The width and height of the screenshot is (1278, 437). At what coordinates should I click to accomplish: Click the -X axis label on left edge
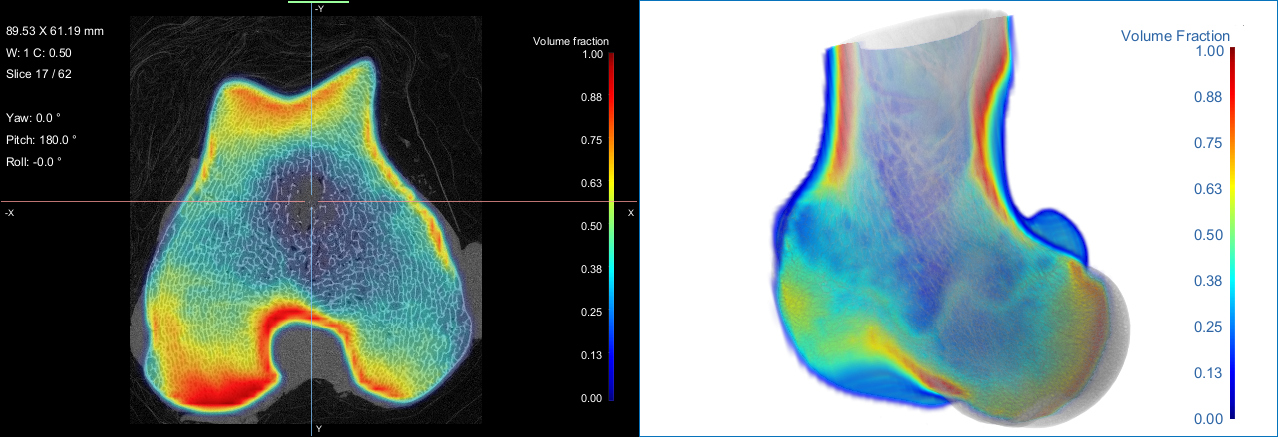click(x=9, y=213)
